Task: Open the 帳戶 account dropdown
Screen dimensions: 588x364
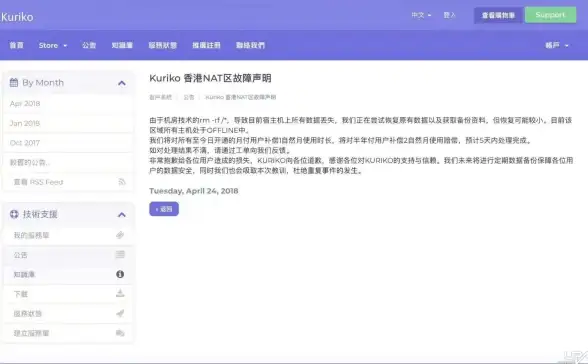Action: tap(557, 45)
